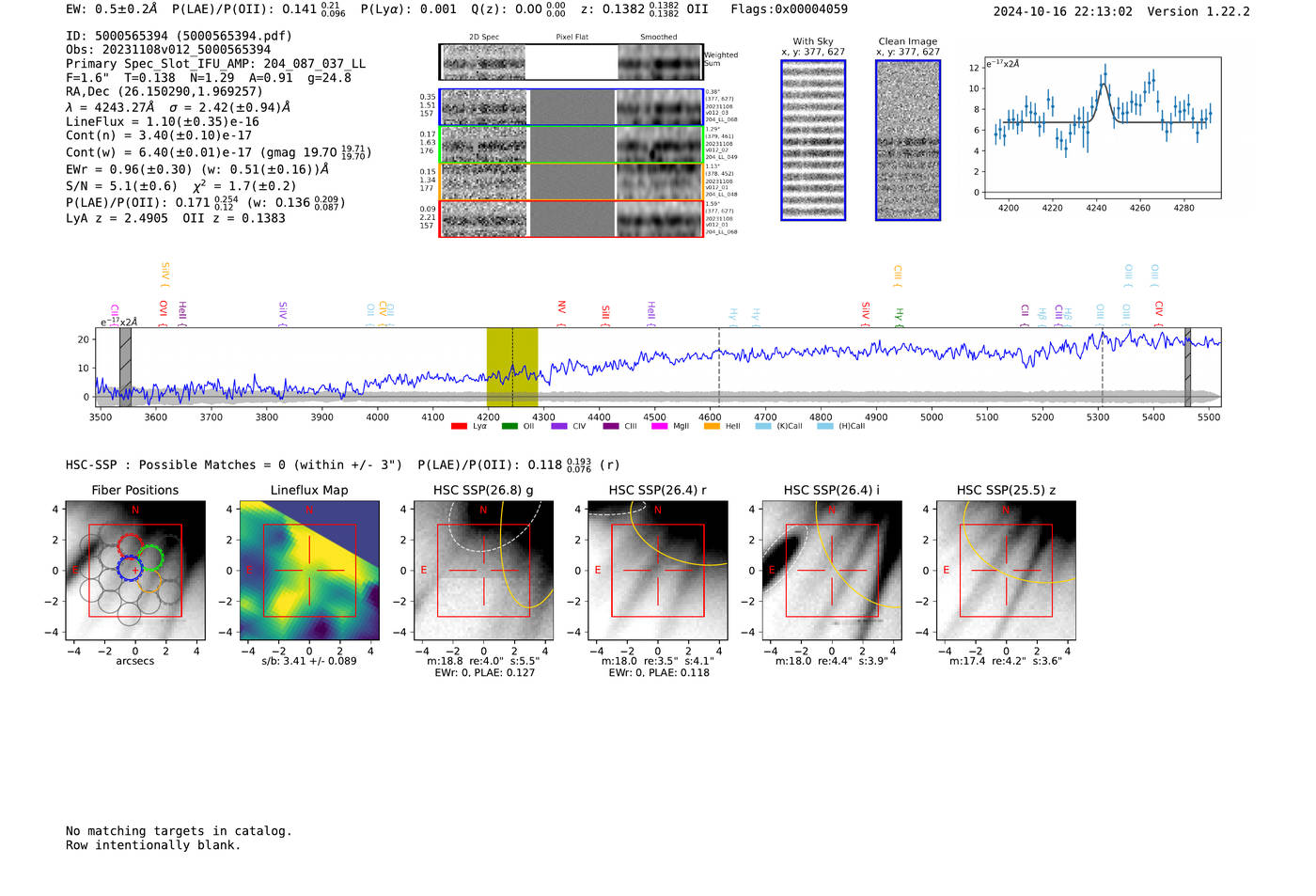The width and height of the screenshot is (1316, 896).
Task: Click the blue dashed fiber circle
Action: click(x=131, y=568)
